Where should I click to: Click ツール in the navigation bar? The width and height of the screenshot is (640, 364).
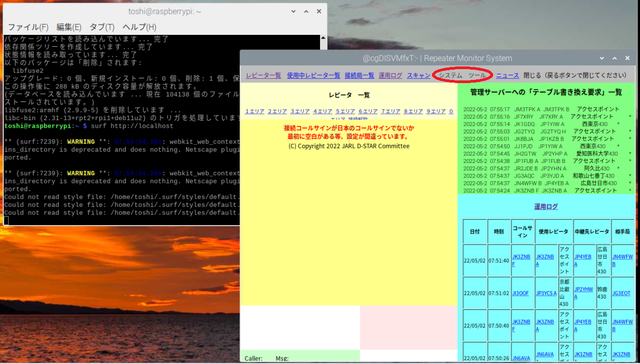tap(477, 75)
